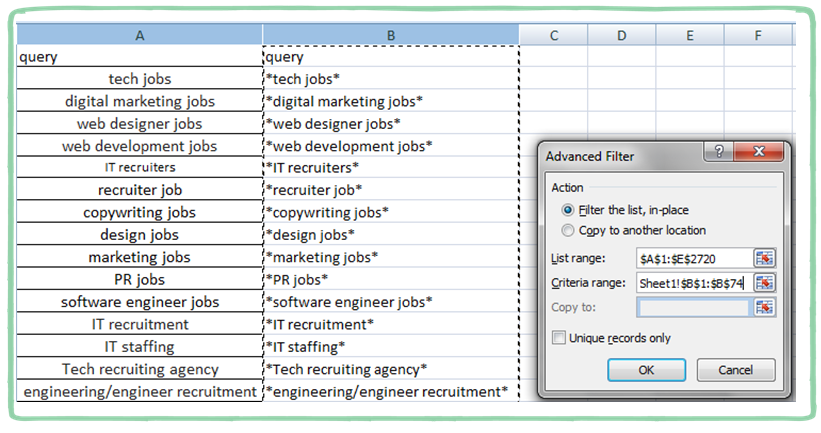The height and width of the screenshot is (433, 821).
Task: Select cell 'PR jobs' in column A
Action: click(x=140, y=280)
